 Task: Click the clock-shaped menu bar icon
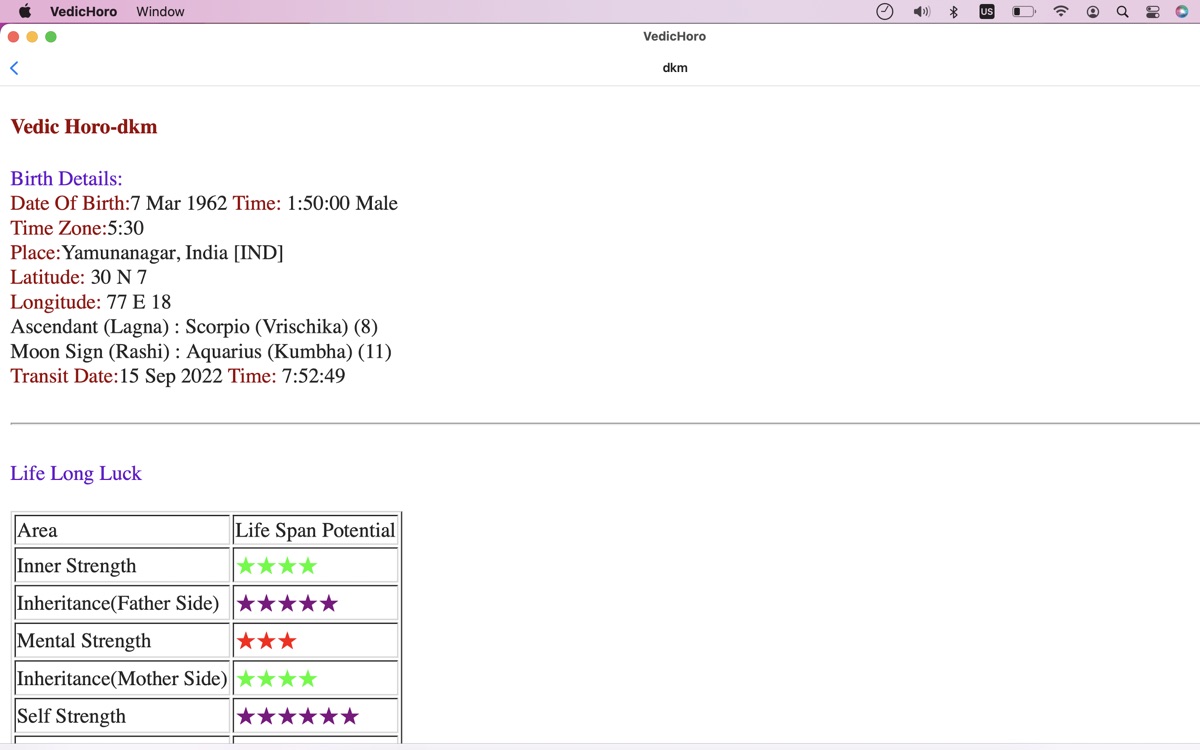pyautogui.click(x=885, y=12)
